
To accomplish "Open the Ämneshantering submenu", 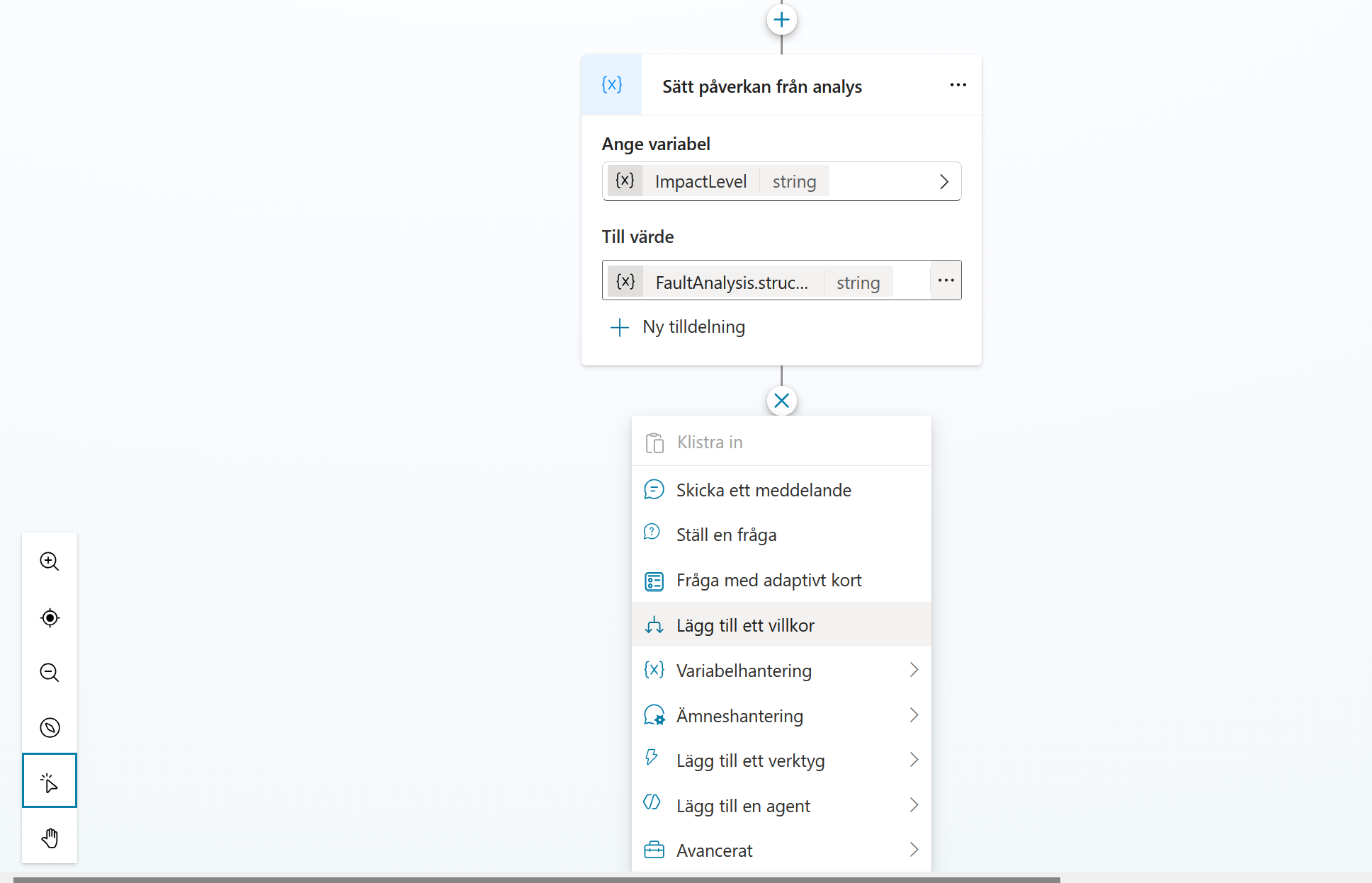I will pyautogui.click(x=781, y=715).
